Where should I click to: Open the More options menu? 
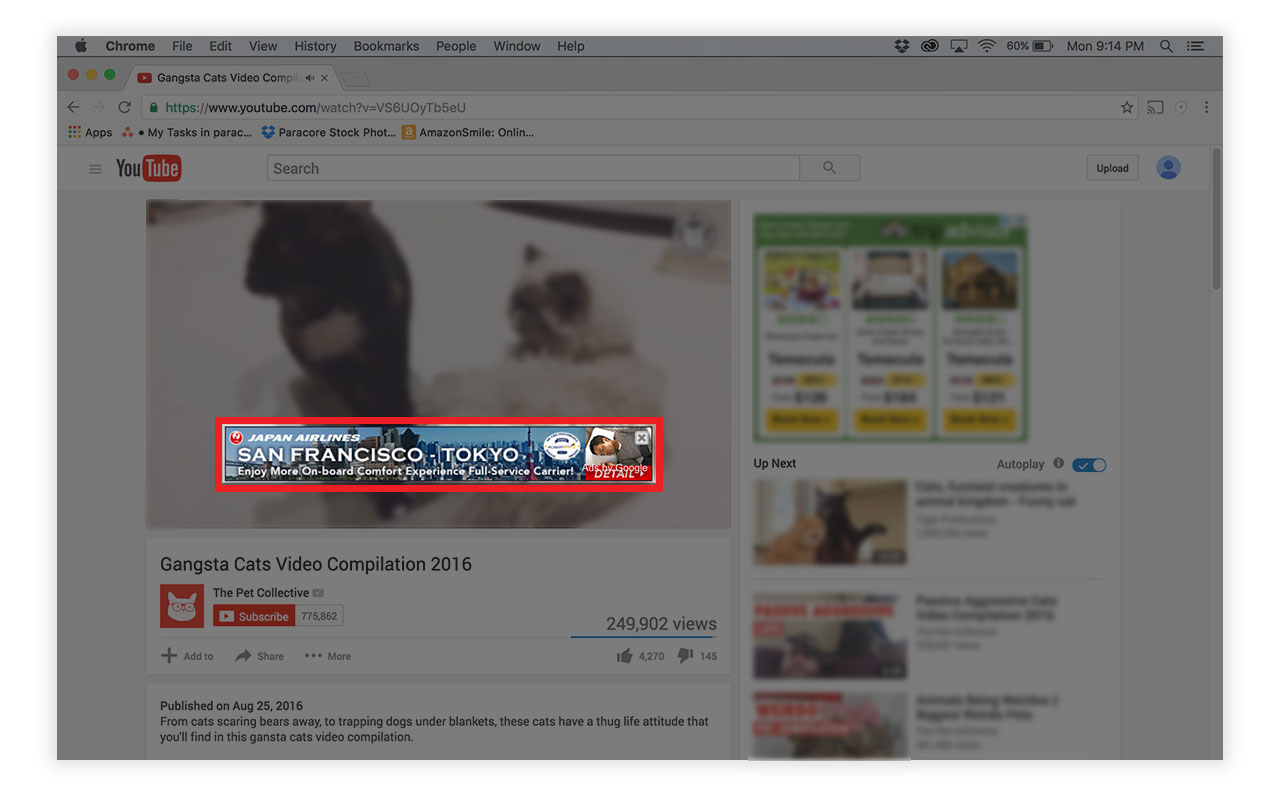328,656
